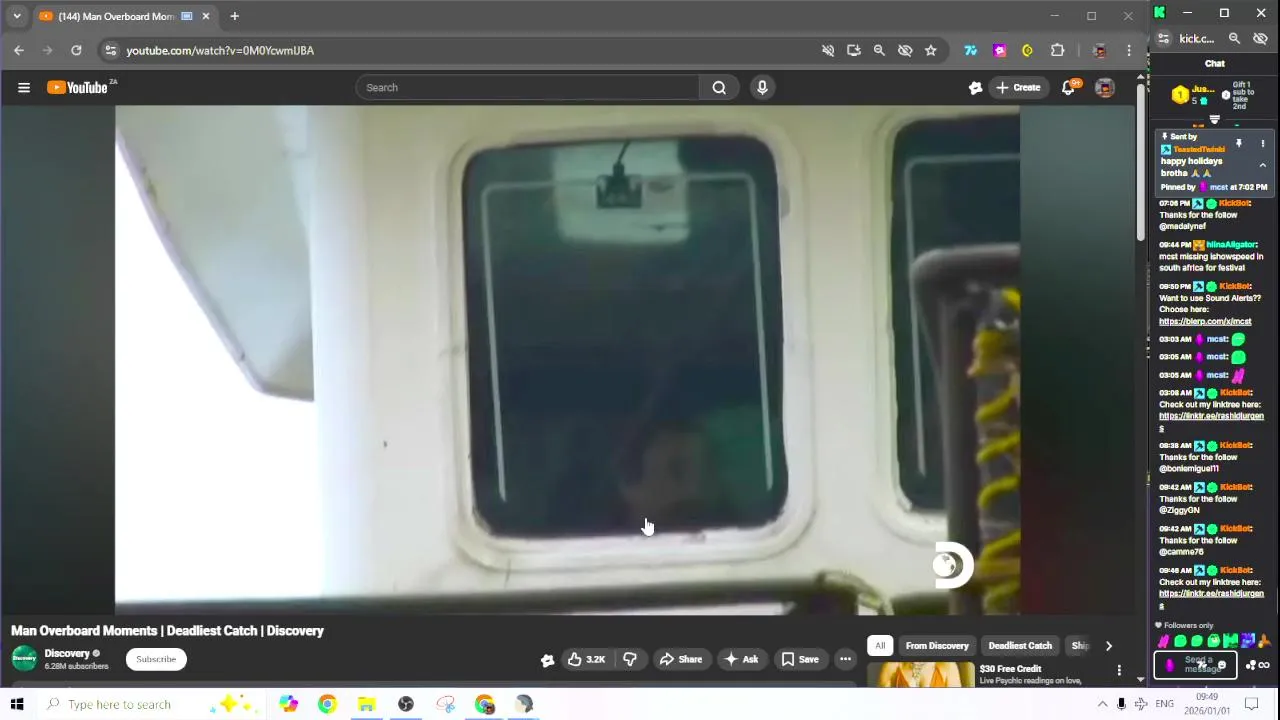Click the Send a message chat box
Screen dimensions: 1280x720
coord(1196,665)
